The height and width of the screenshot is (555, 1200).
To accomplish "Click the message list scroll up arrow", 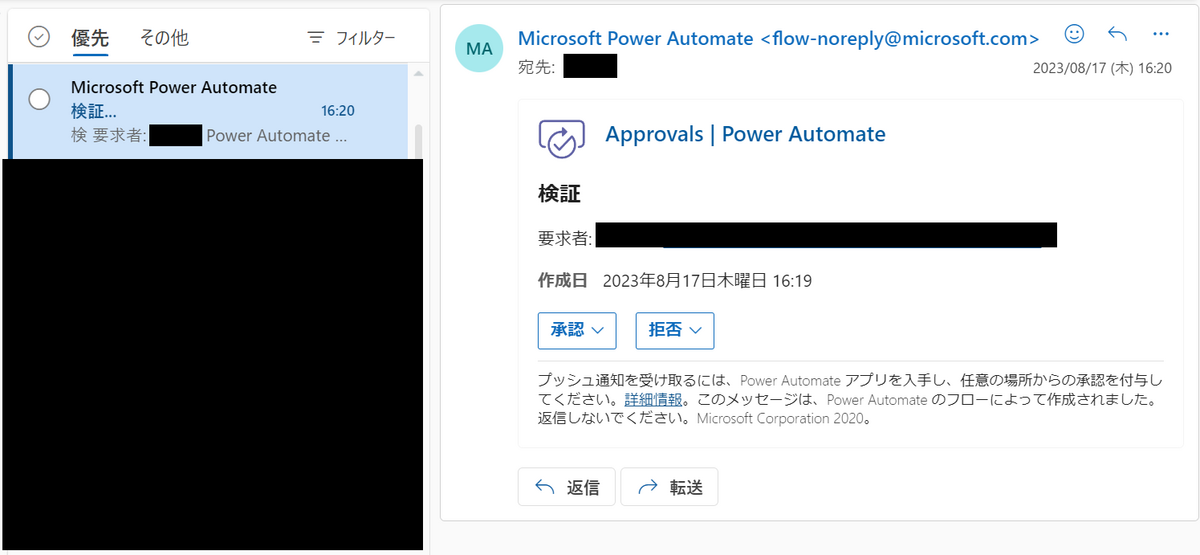I will point(418,73).
